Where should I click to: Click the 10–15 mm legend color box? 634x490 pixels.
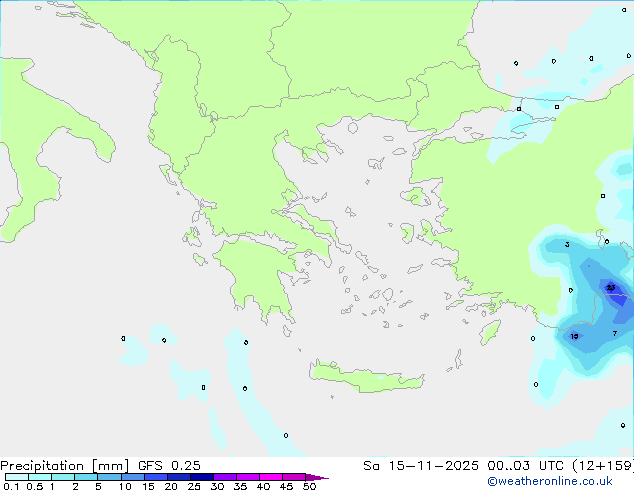point(132,477)
